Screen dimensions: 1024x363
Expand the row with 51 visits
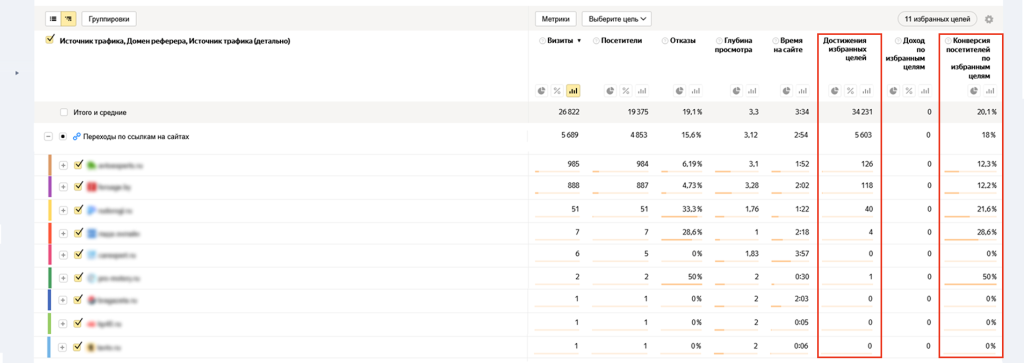(63, 211)
